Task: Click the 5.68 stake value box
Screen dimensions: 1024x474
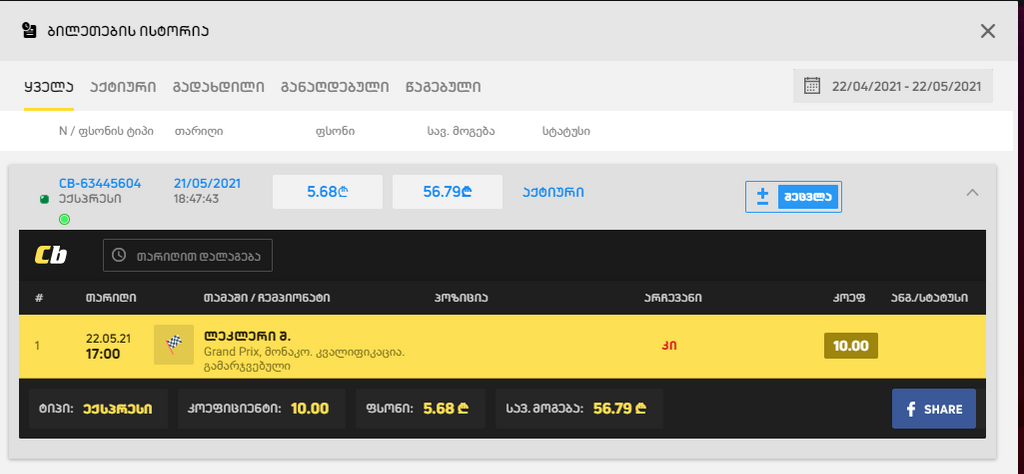Action: pos(327,192)
